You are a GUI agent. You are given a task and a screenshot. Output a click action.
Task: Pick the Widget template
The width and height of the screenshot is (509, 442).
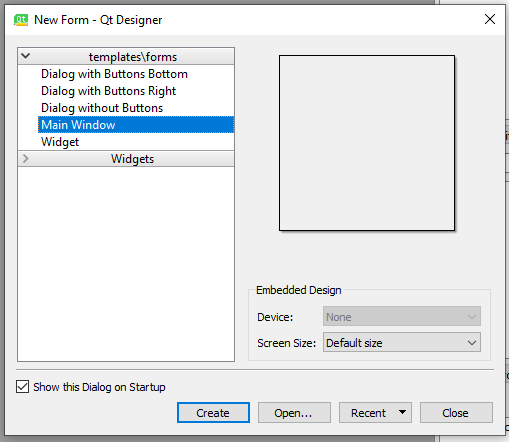pos(60,142)
